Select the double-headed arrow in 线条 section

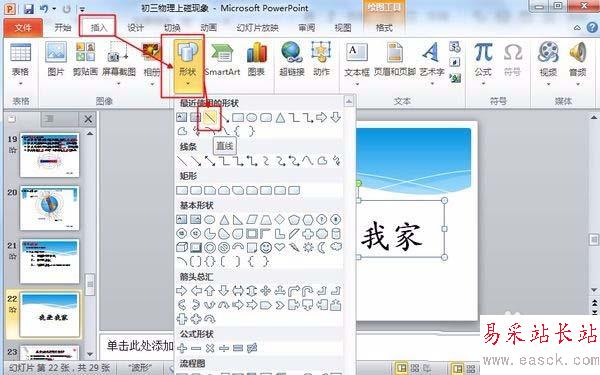(210, 161)
